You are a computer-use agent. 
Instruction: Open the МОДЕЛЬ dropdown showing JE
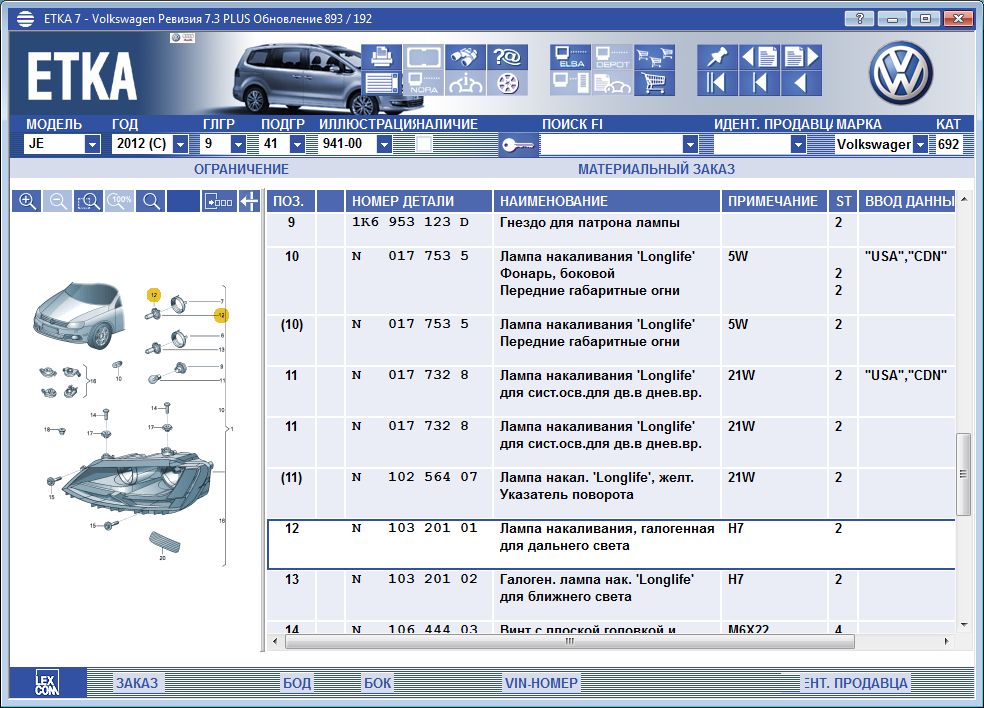(x=92, y=144)
